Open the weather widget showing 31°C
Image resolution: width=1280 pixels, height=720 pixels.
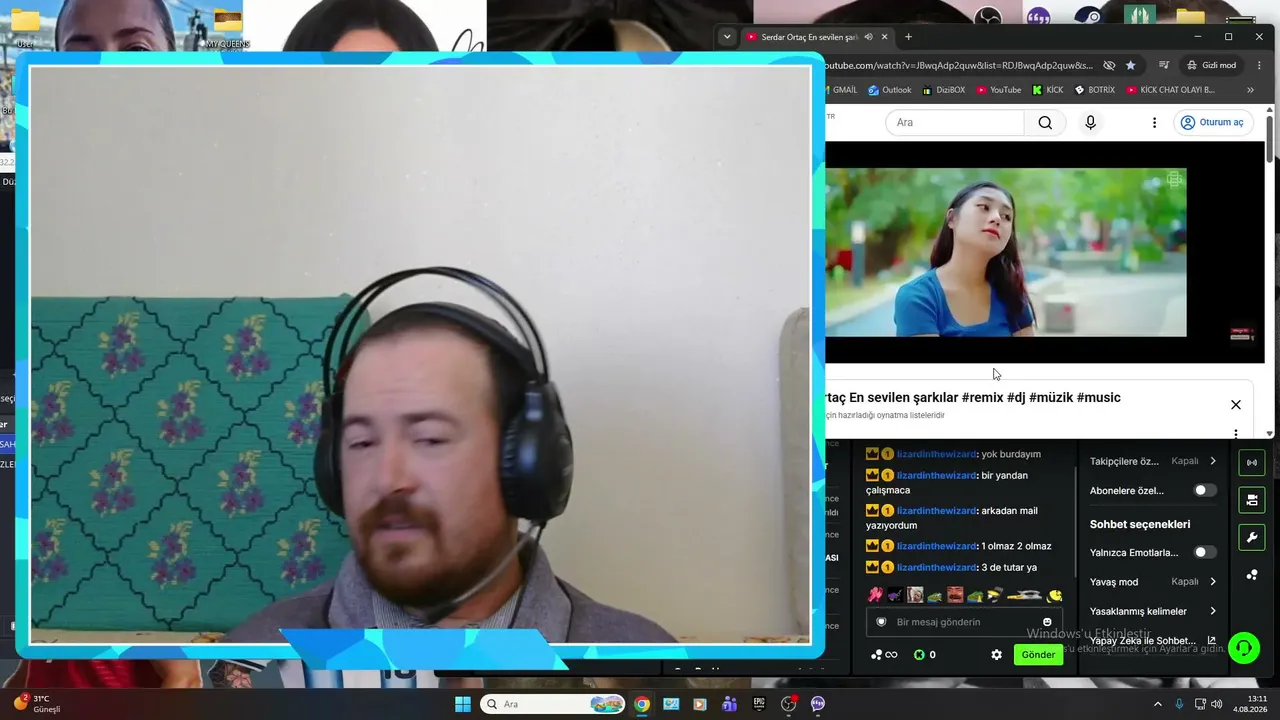click(37, 704)
